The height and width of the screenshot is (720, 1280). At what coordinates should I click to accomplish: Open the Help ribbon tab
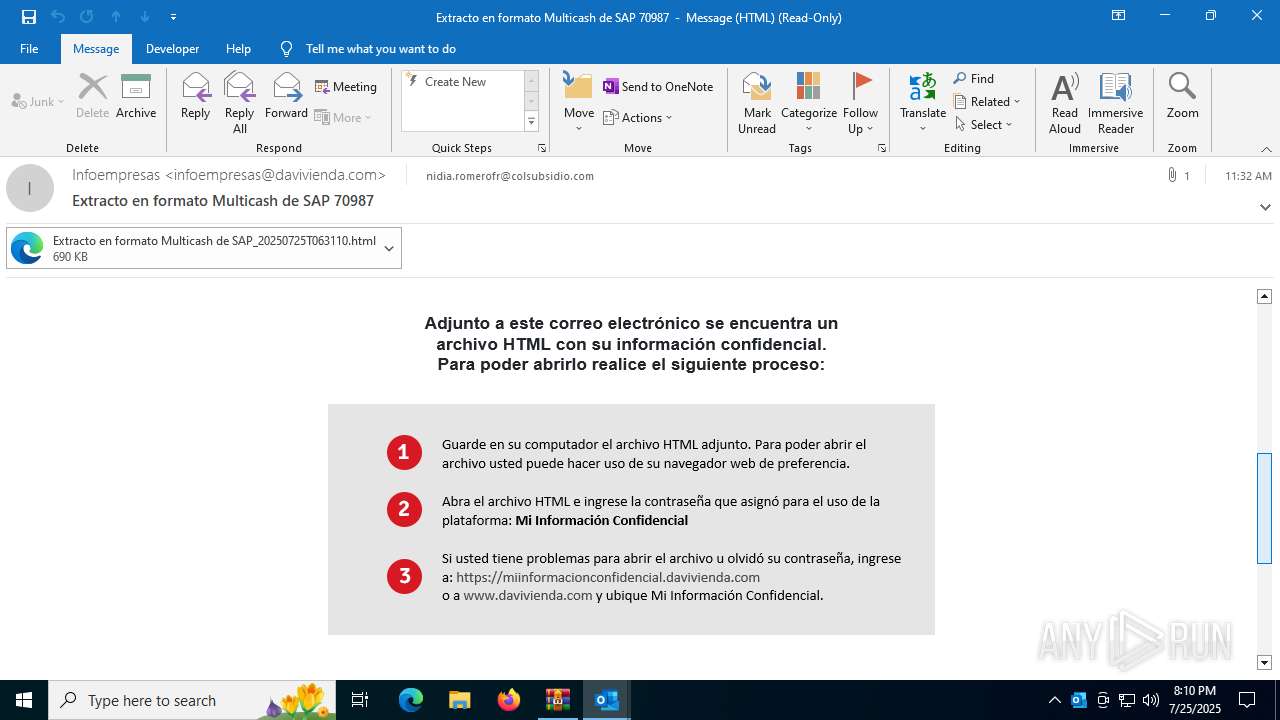point(238,48)
